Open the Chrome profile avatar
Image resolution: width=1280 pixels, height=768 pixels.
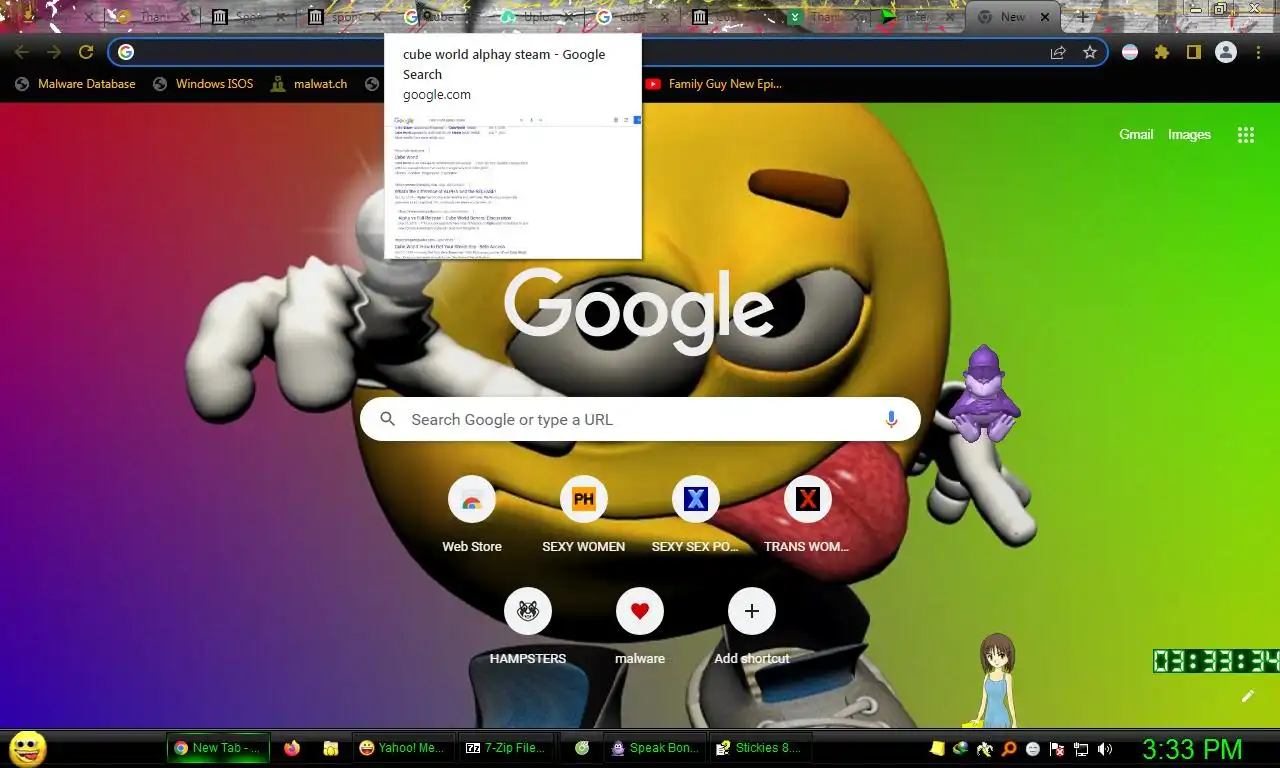tap(1226, 53)
